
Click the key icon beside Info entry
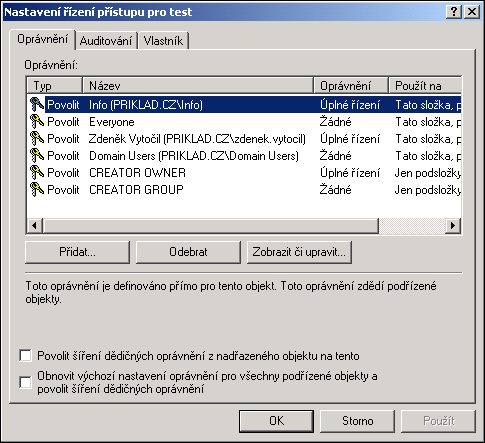click(x=37, y=104)
